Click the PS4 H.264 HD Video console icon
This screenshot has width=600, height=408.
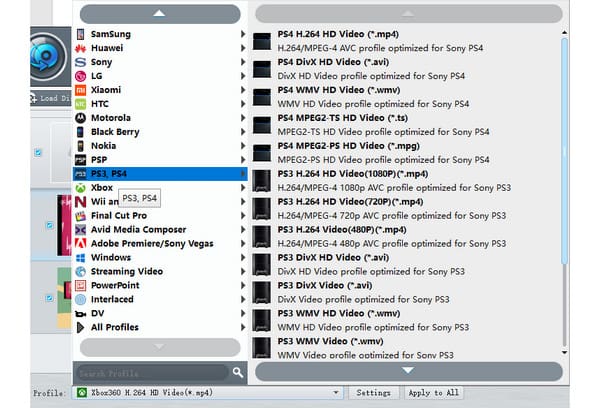click(x=262, y=41)
